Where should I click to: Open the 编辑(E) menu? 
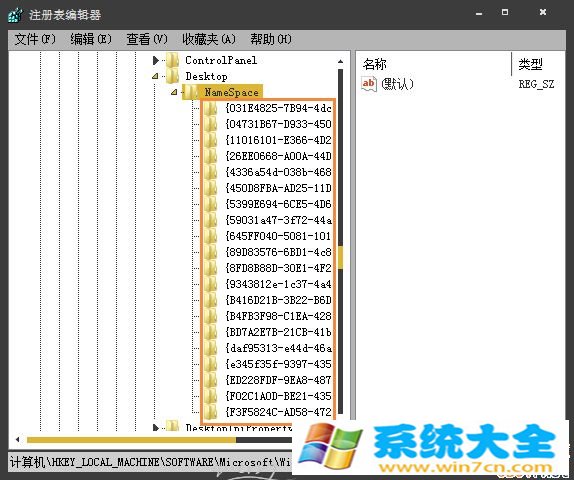coord(91,39)
